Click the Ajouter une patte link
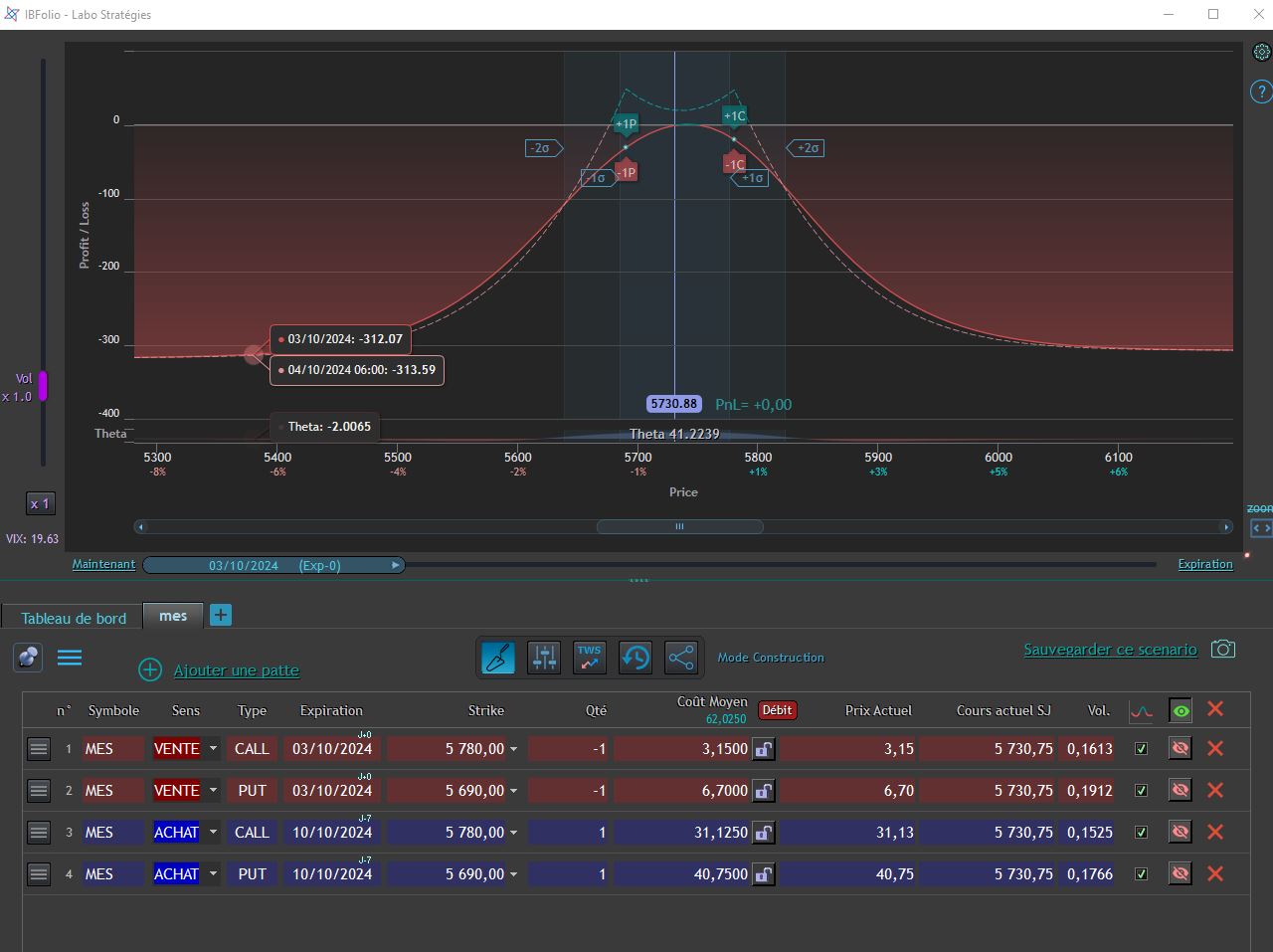The width and height of the screenshot is (1273, 952). (237, 670)
